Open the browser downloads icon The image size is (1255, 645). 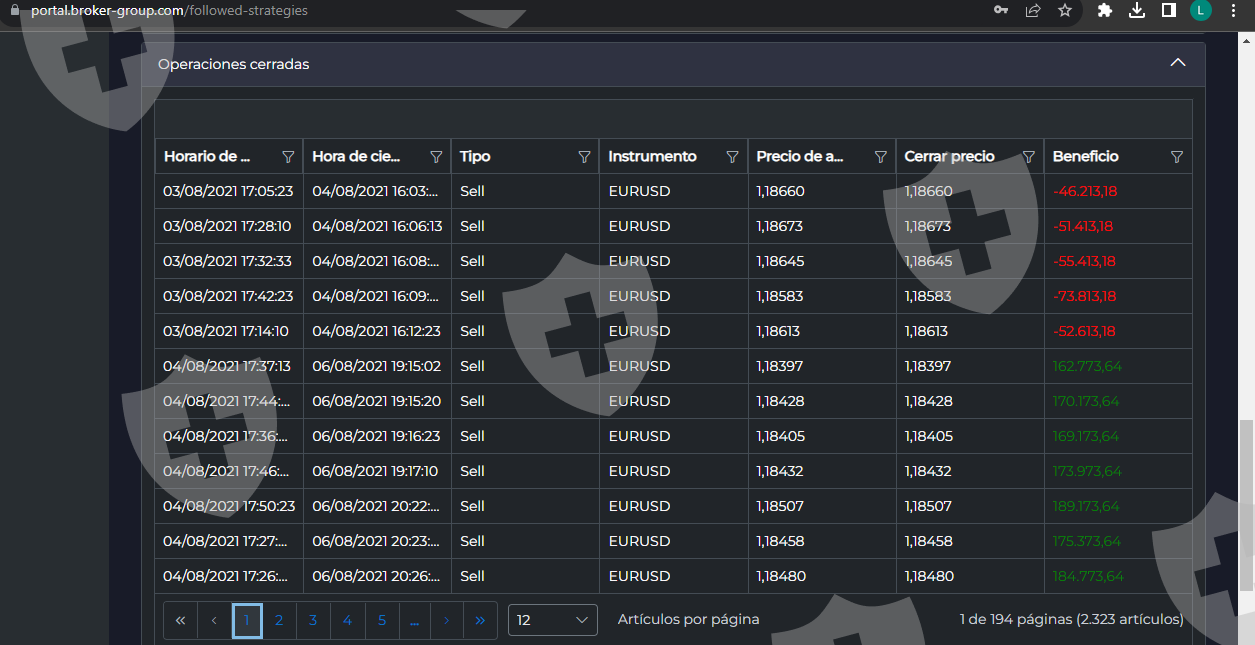pos(1137,11)
